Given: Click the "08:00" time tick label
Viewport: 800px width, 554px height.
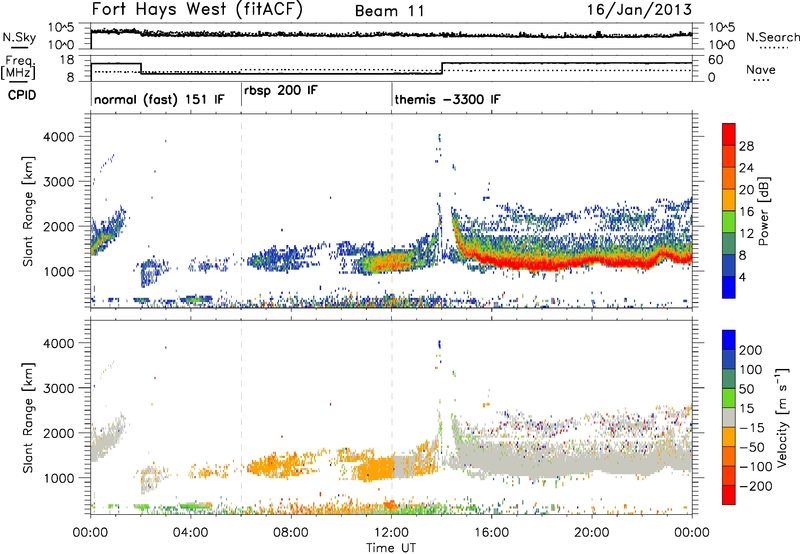Looking at the screenshot, I should (x=291, y=533).
